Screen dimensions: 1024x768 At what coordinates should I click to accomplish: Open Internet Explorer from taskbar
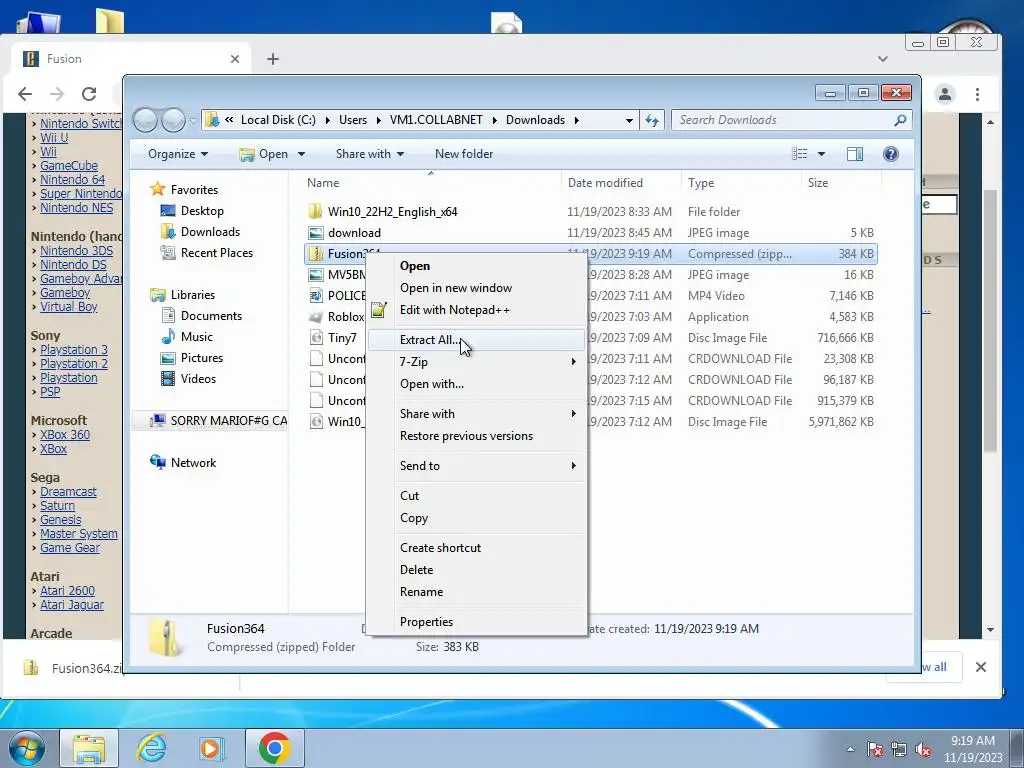[151, 748]
